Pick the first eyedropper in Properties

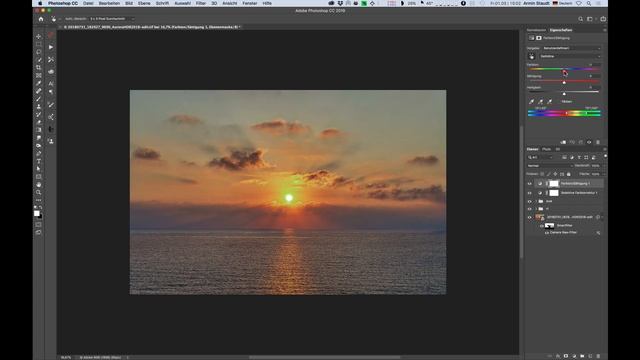[531, 101]
